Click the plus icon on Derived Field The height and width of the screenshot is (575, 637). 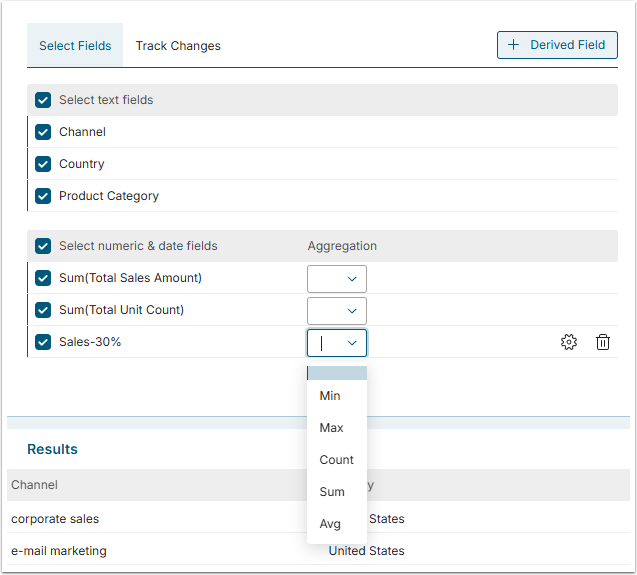click(514, 45)
